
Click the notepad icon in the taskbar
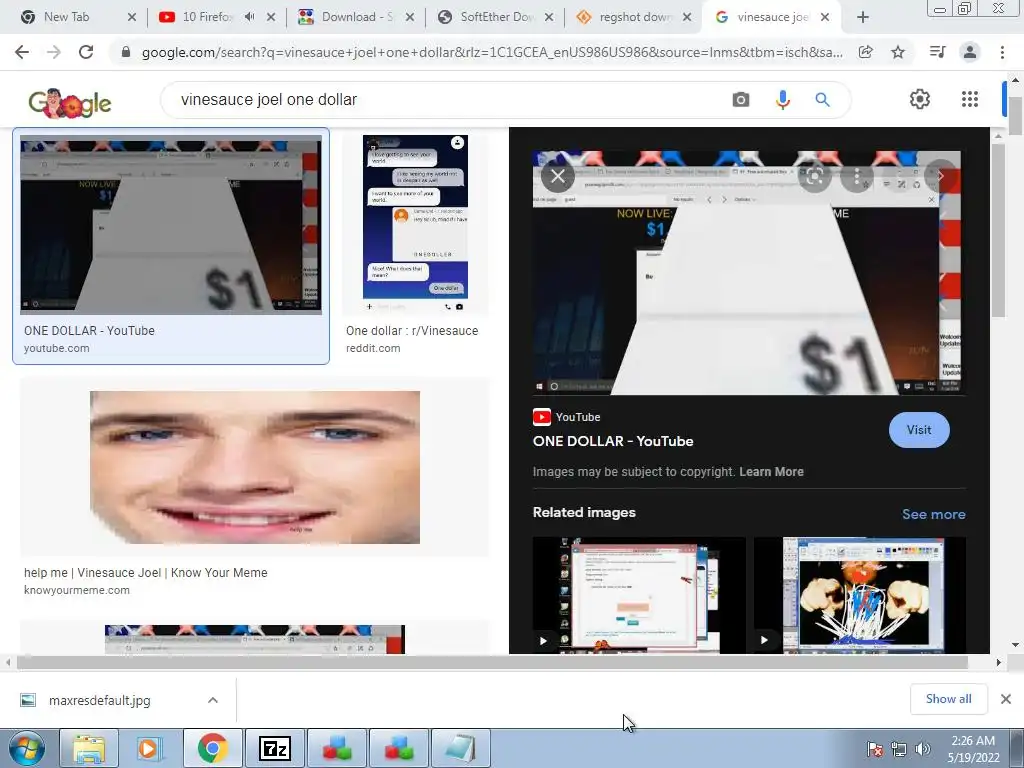460,749
